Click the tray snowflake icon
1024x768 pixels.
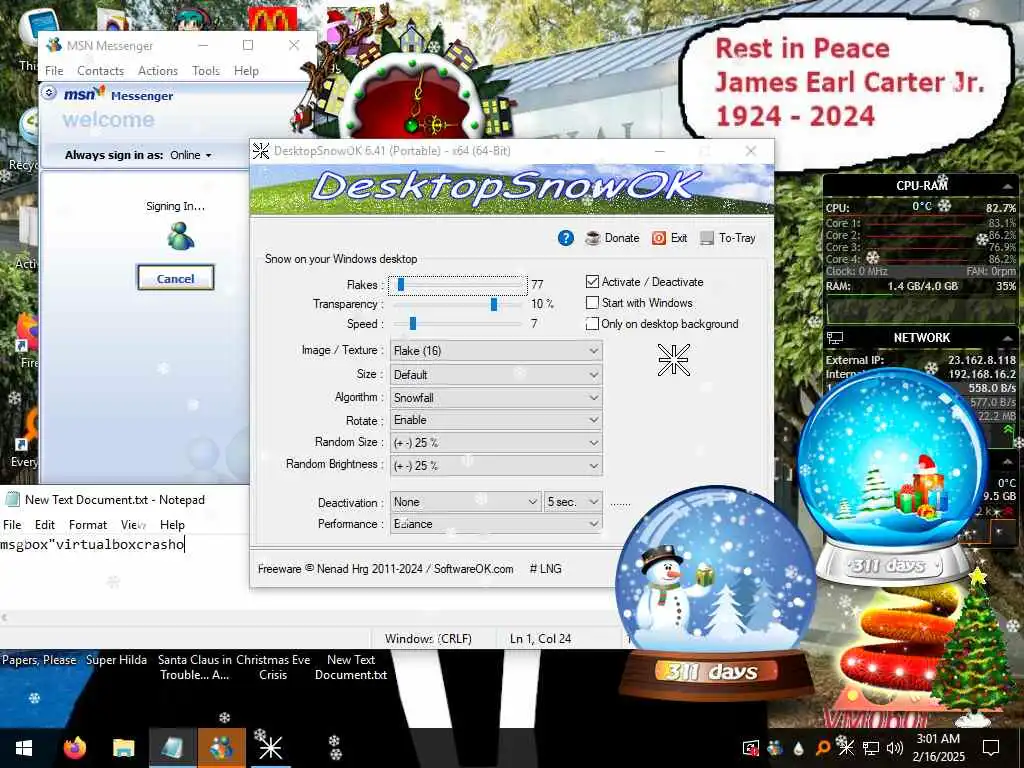pyautogui.click(x=846, y=747)
